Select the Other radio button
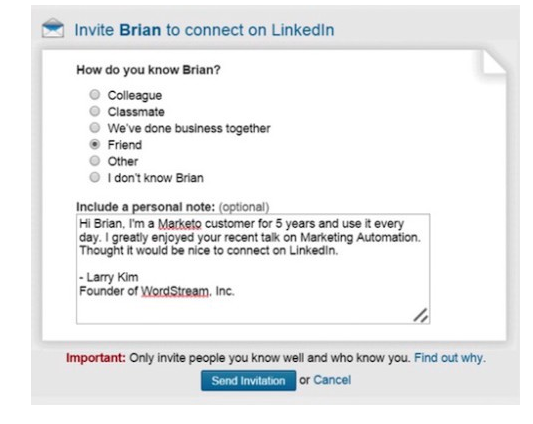 (x=94, y=161)
